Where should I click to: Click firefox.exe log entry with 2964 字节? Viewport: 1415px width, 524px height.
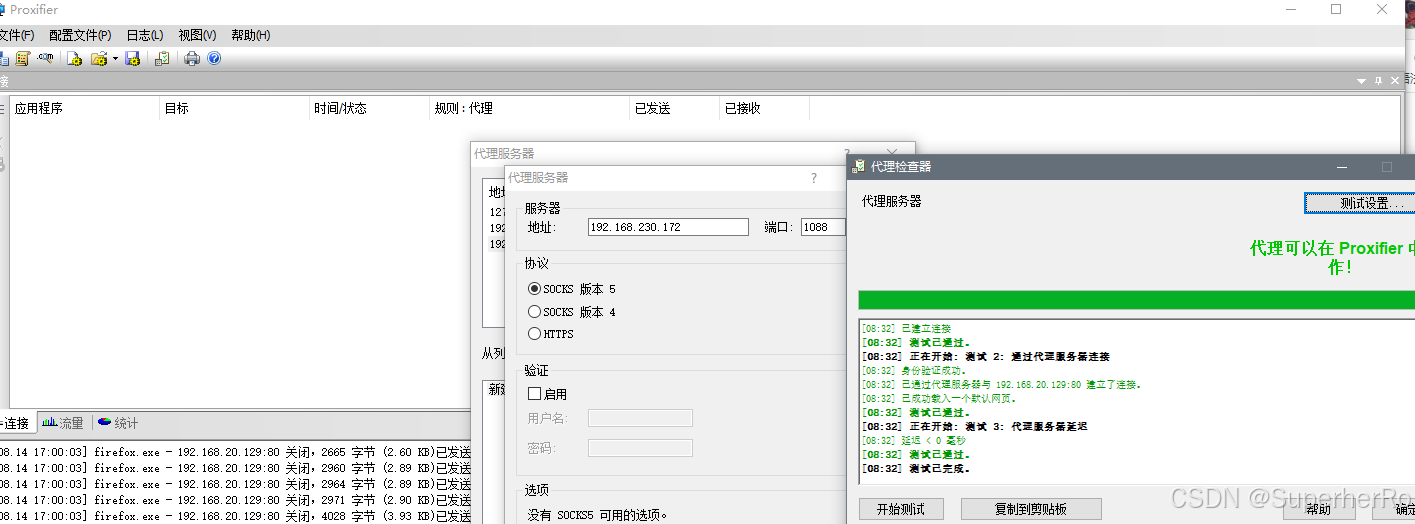click(235, 484)
